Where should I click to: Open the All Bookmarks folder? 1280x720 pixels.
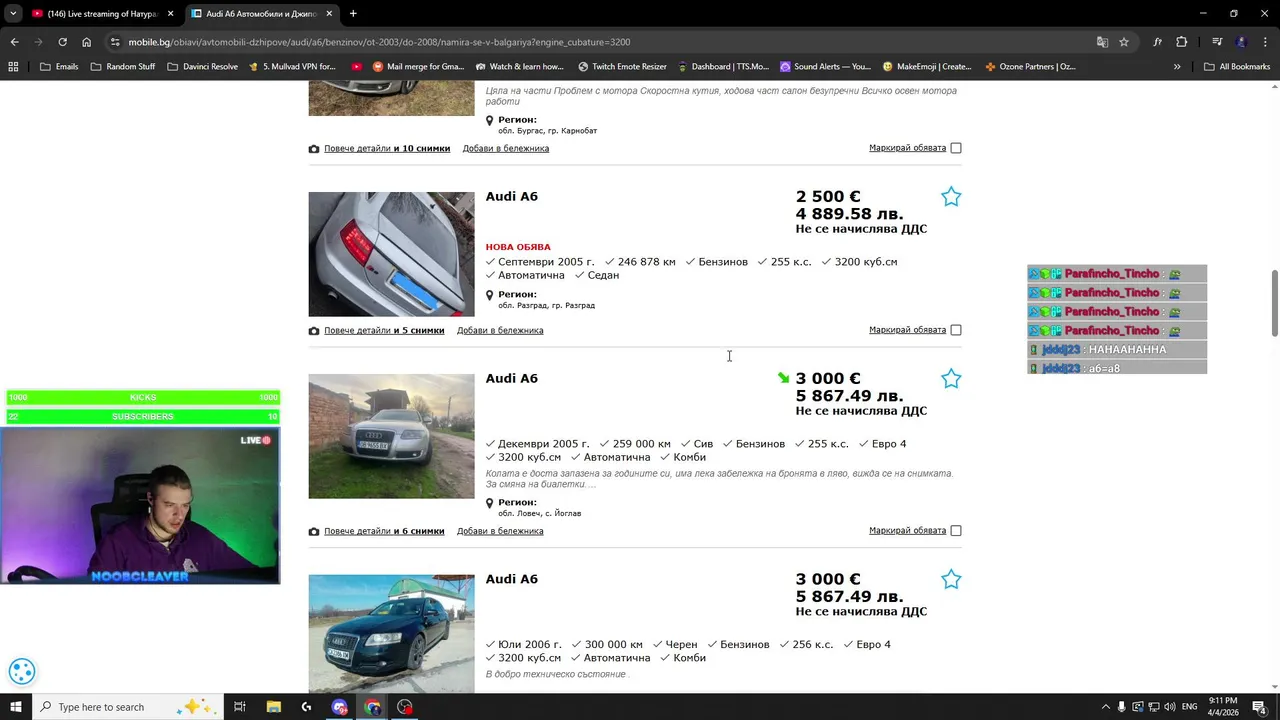click(x=1237, y=67)
